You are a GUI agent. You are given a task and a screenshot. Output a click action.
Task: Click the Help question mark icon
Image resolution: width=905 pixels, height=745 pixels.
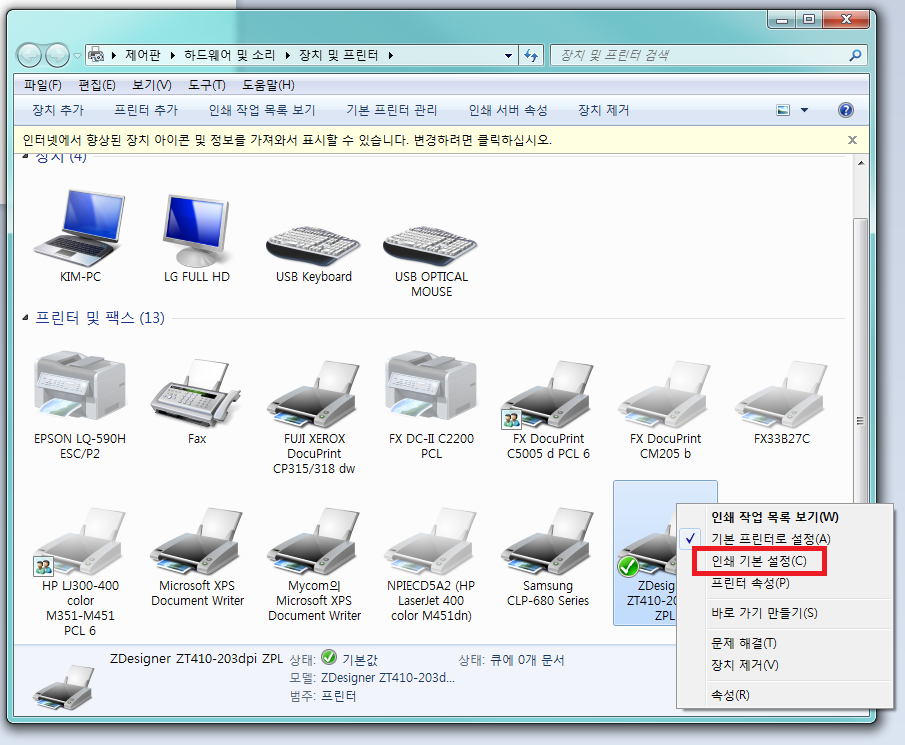tap(846, 110)
